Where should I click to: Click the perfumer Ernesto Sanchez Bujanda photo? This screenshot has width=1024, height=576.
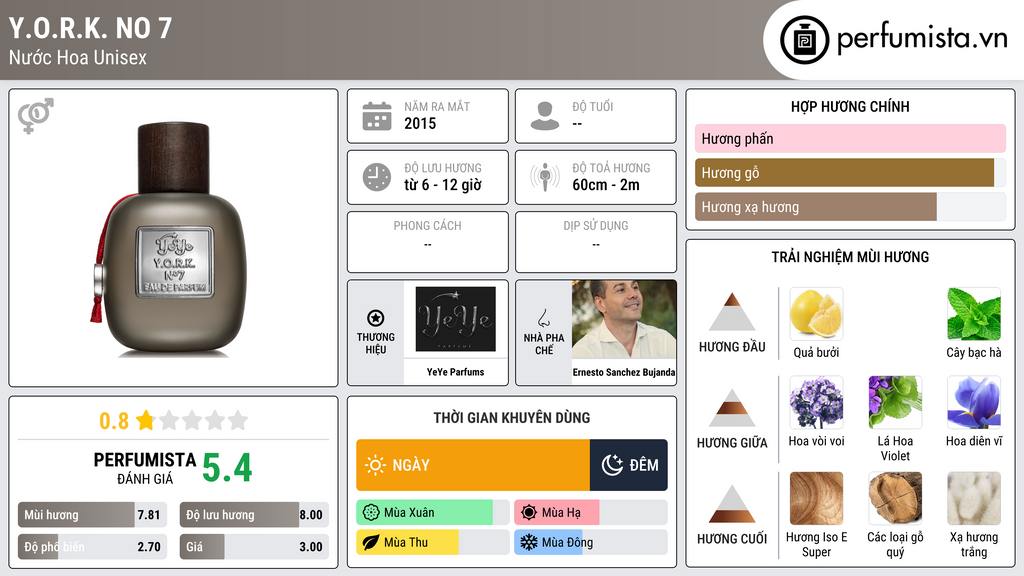624,319
